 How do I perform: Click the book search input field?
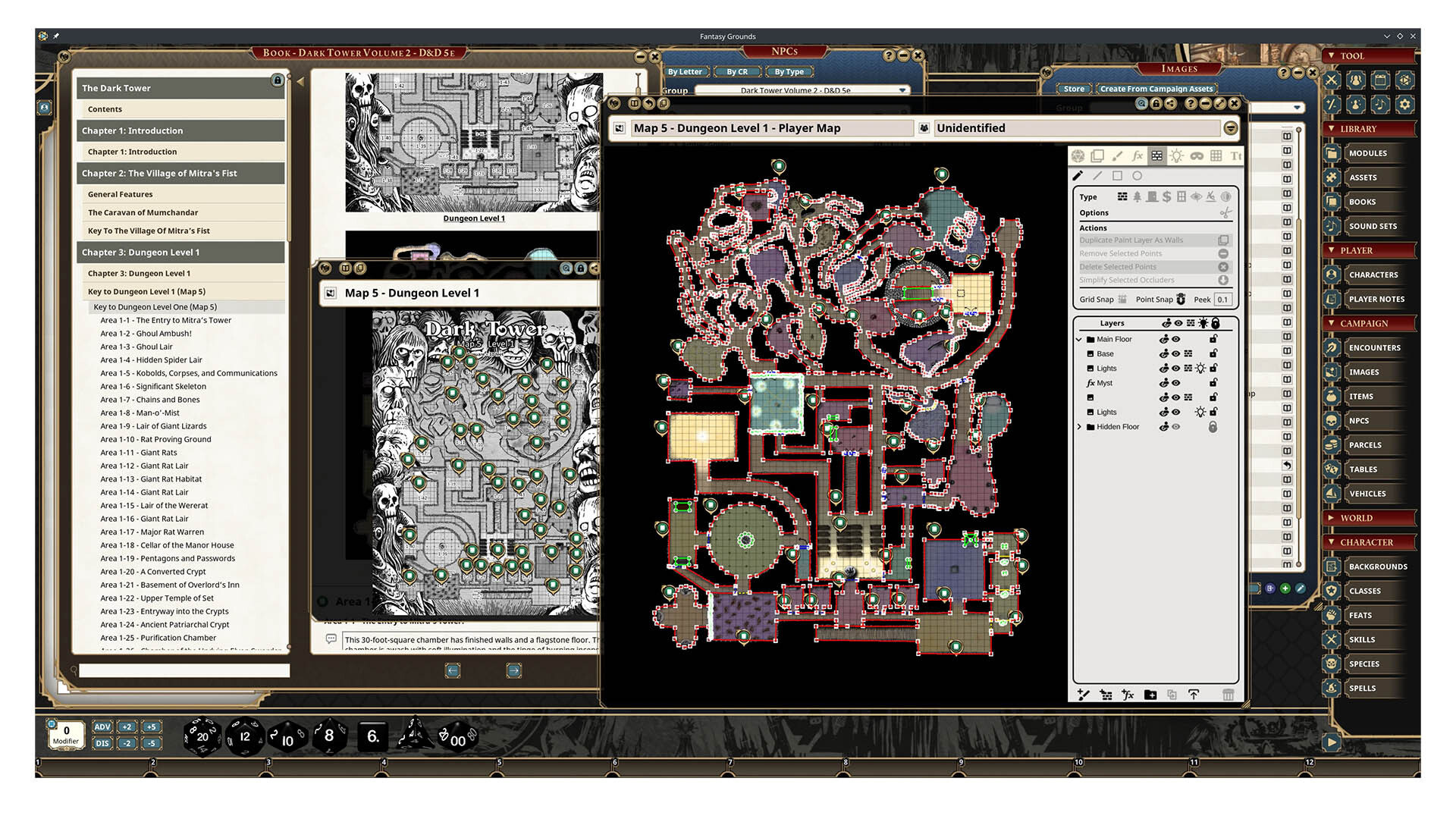pyautogui.click(x=184, y=670)
